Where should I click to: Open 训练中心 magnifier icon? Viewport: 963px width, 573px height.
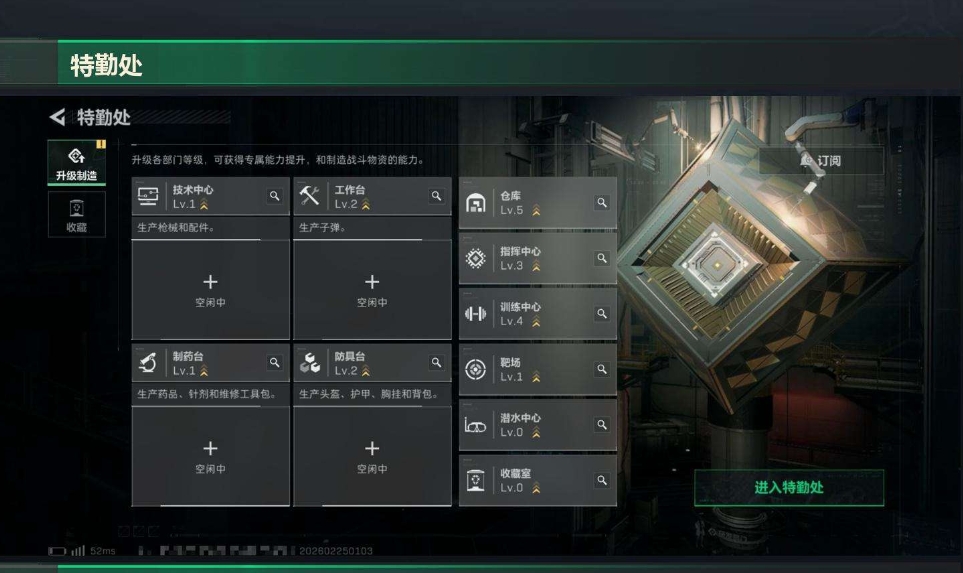[602, 314]
